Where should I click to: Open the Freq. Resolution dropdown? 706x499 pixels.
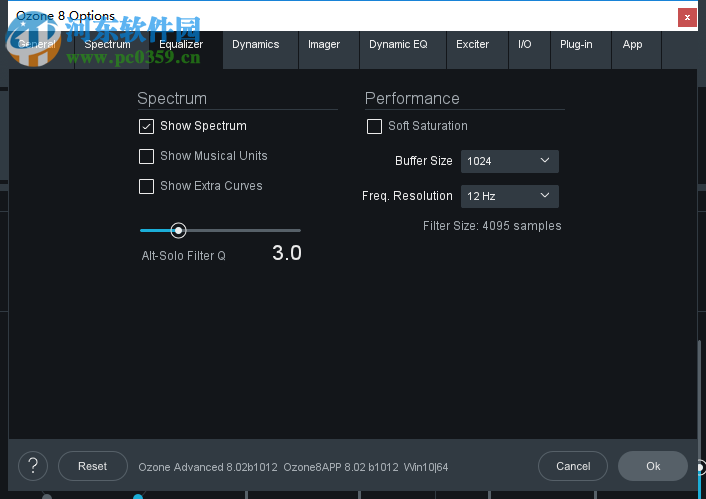click(510, 196)
